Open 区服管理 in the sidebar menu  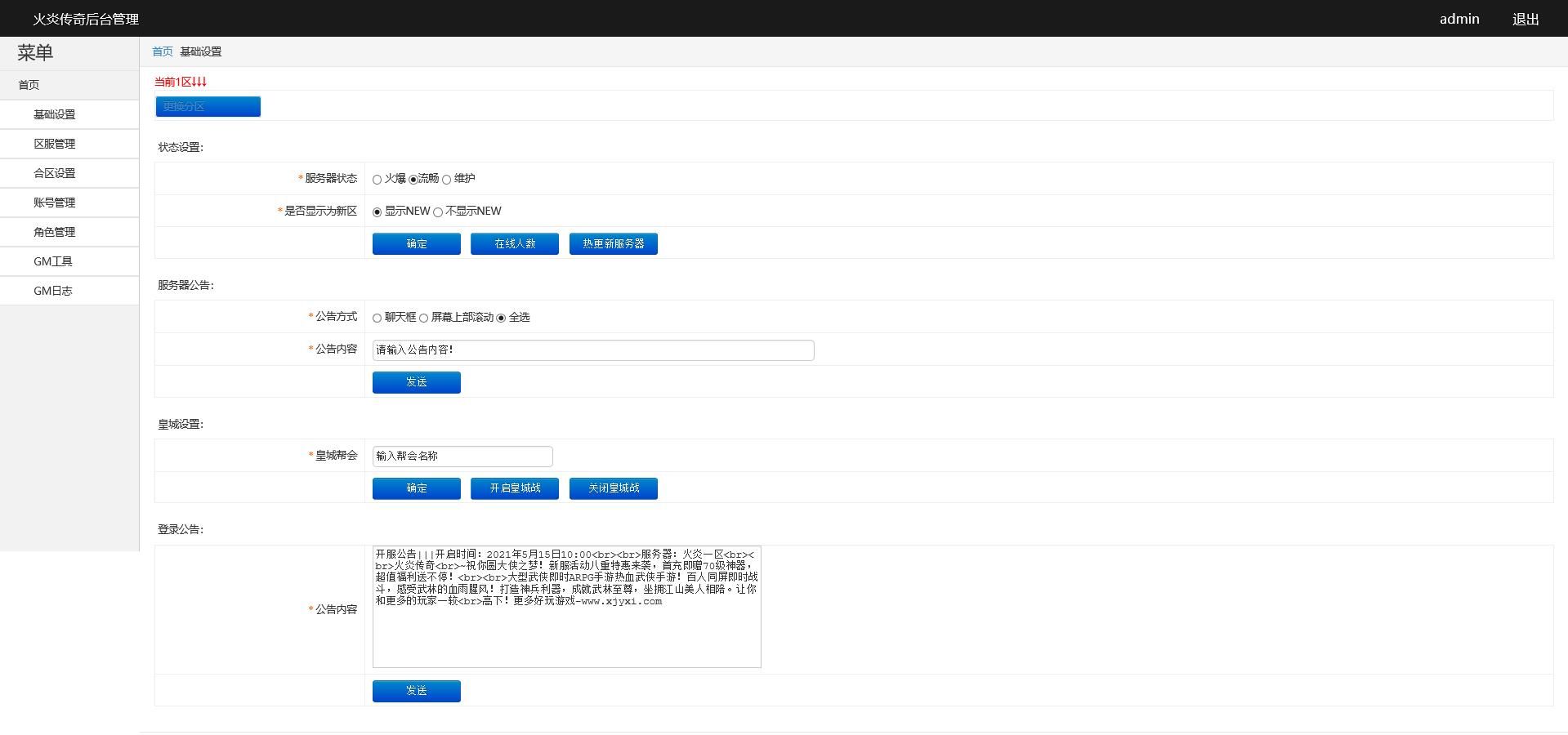coord(54,145)
